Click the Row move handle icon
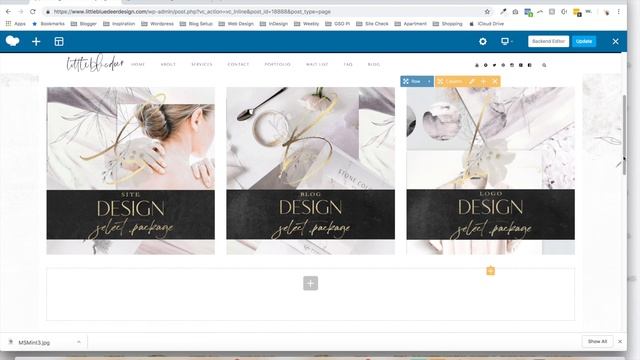The width and height of the screenshot is (640, 360). (x=406, y=82)
